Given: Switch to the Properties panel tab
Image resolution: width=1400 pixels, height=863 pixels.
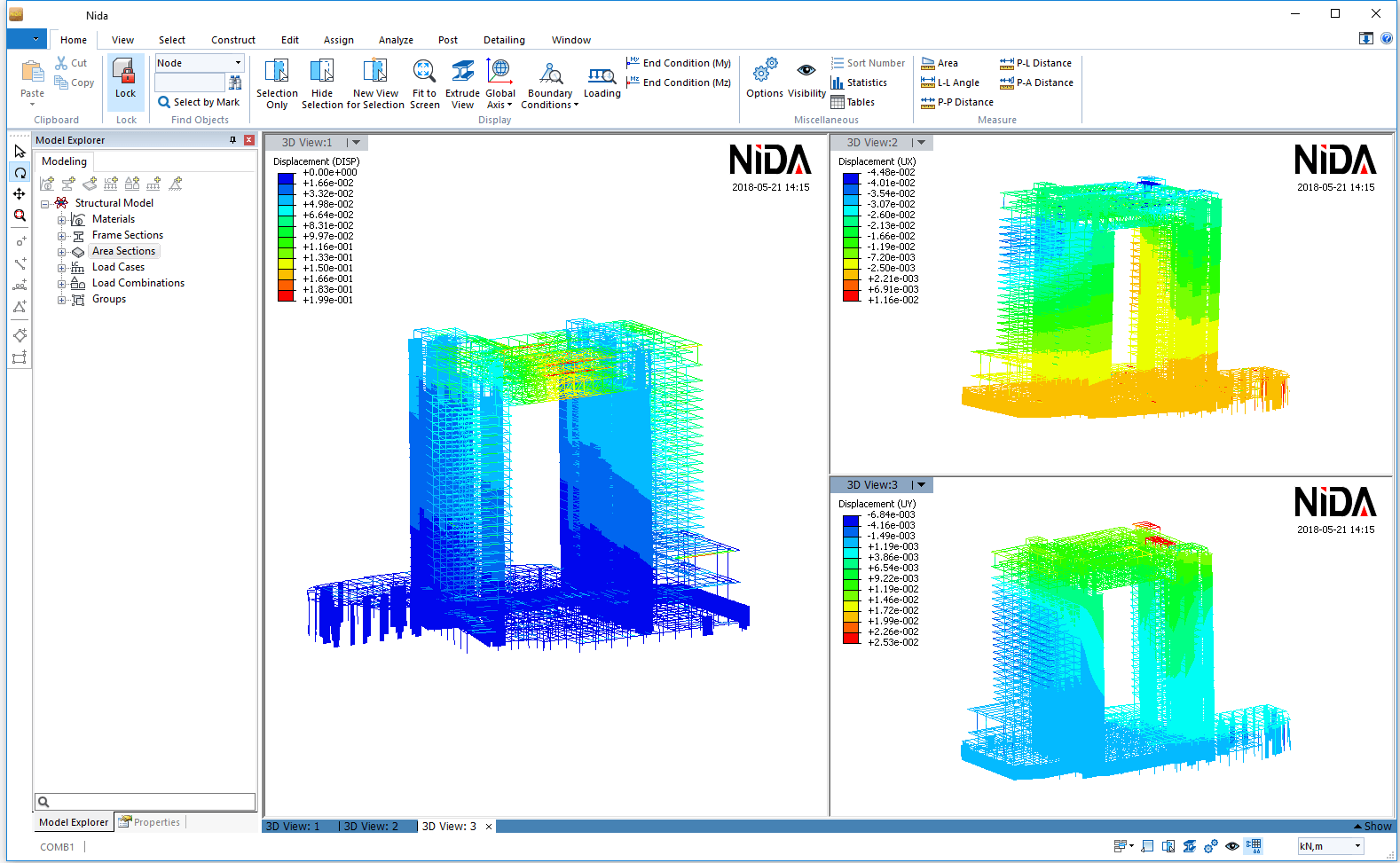Looking at the screenshot, I should [x=149, y=822].
